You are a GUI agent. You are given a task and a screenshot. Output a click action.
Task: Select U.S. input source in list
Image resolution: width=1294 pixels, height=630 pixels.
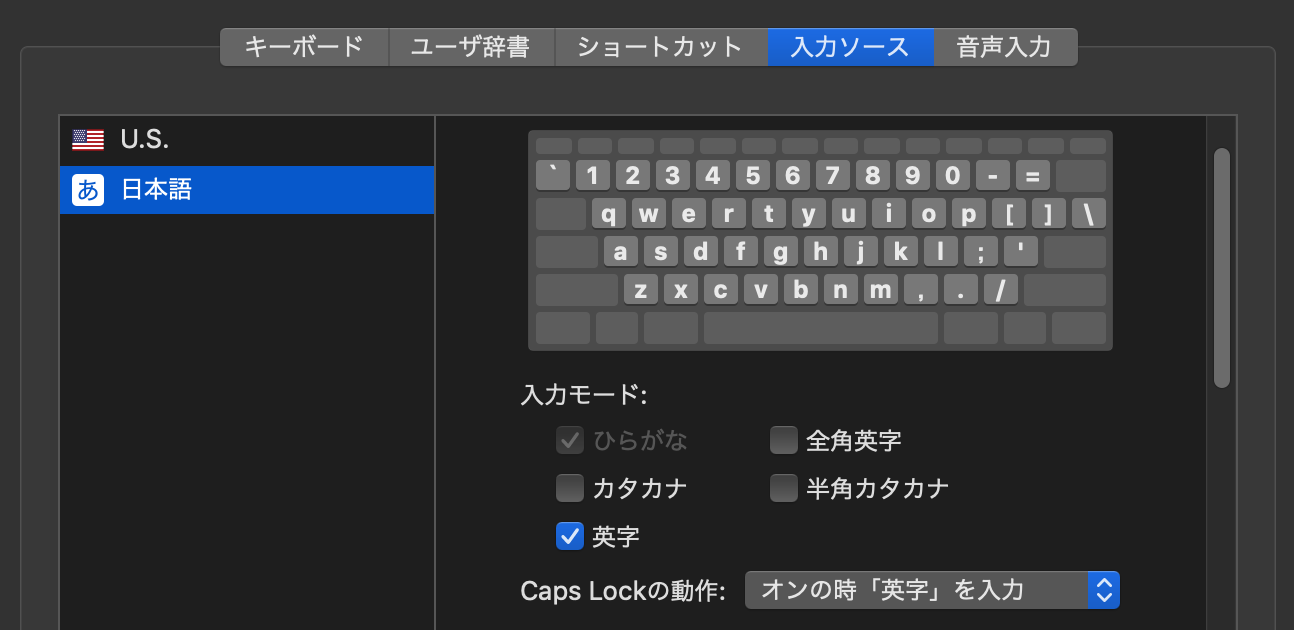[247, 140]
